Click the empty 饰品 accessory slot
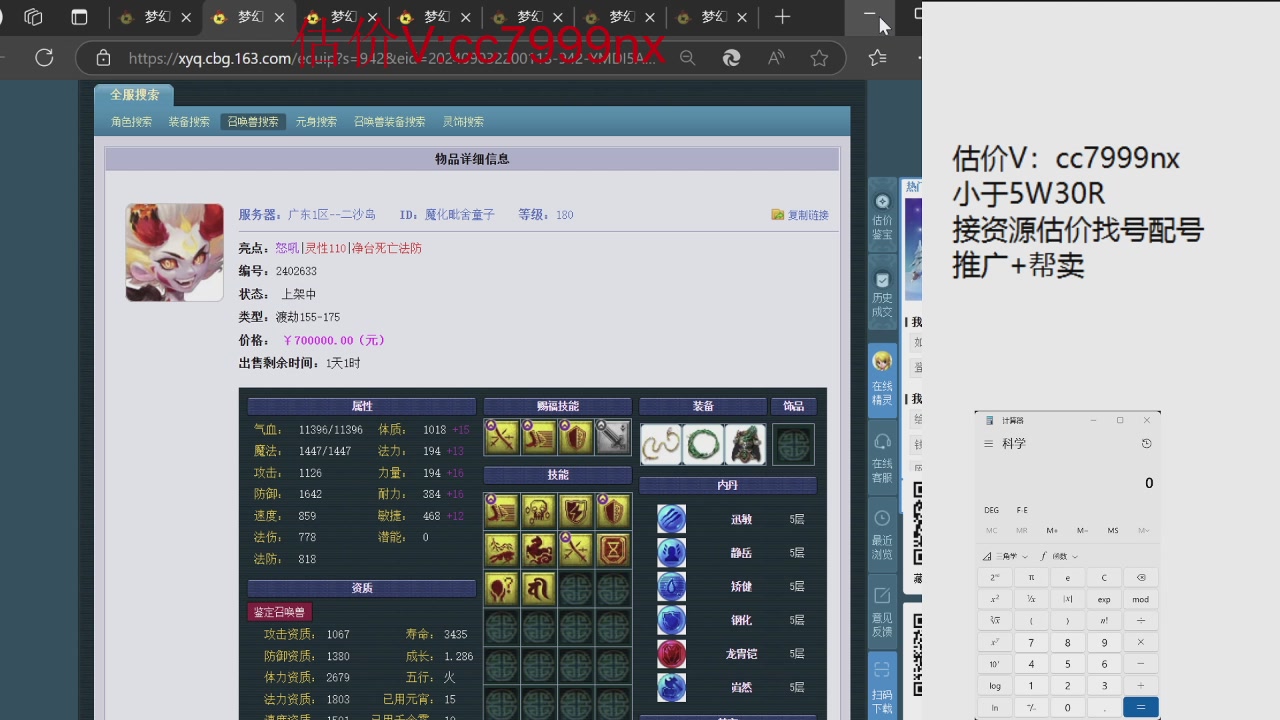 [793, 444]
